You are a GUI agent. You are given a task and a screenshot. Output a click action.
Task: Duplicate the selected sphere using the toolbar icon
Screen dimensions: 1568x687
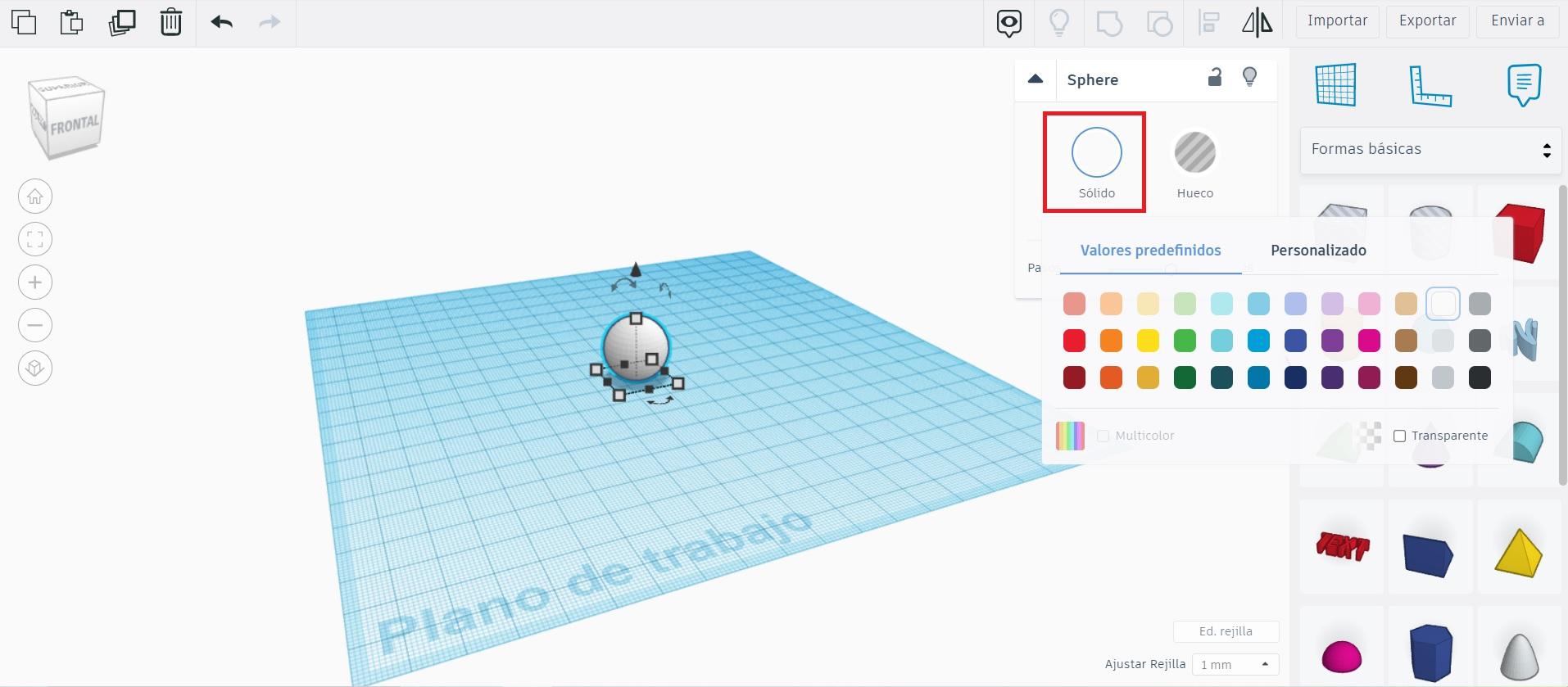pyautogui.click(x=122, y=22)
